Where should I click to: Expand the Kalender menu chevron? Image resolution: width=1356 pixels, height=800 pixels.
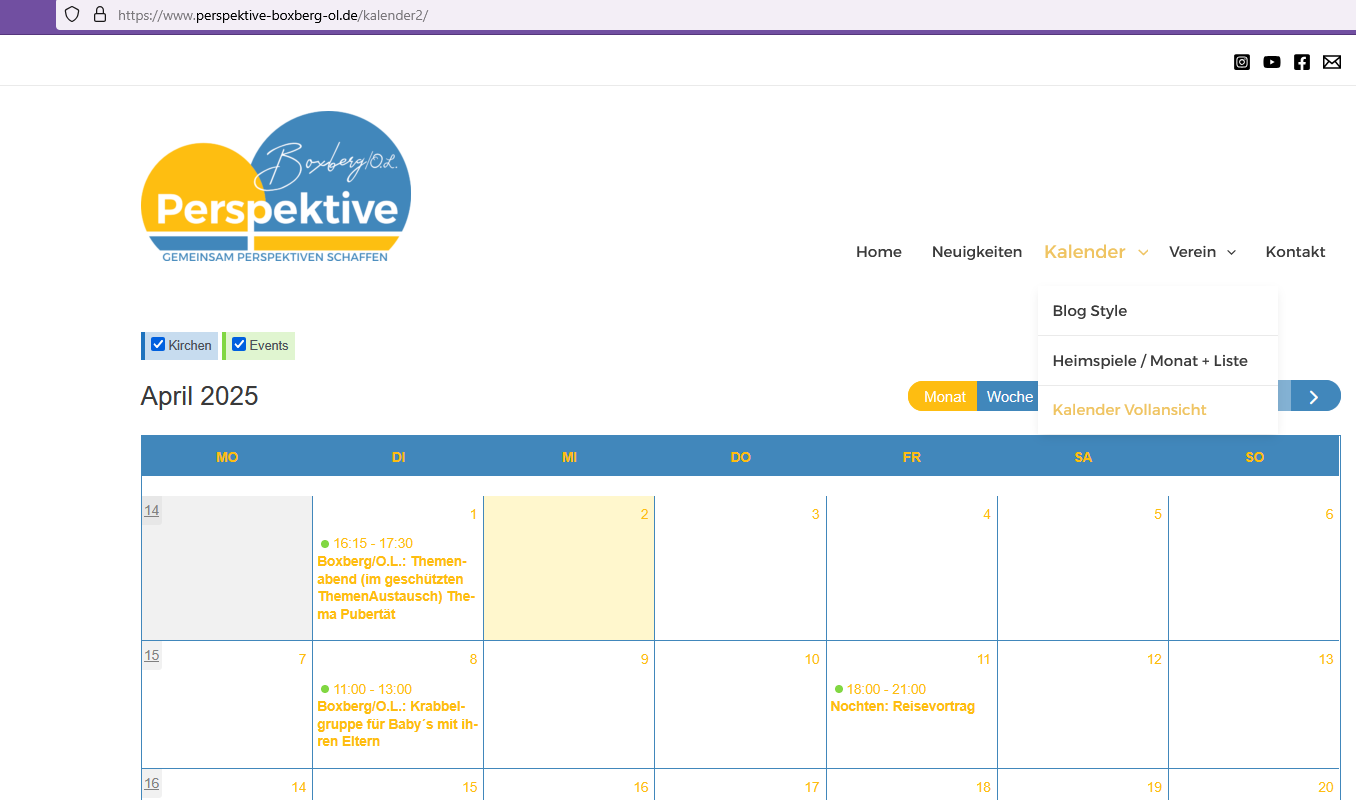pos(1143,253)
